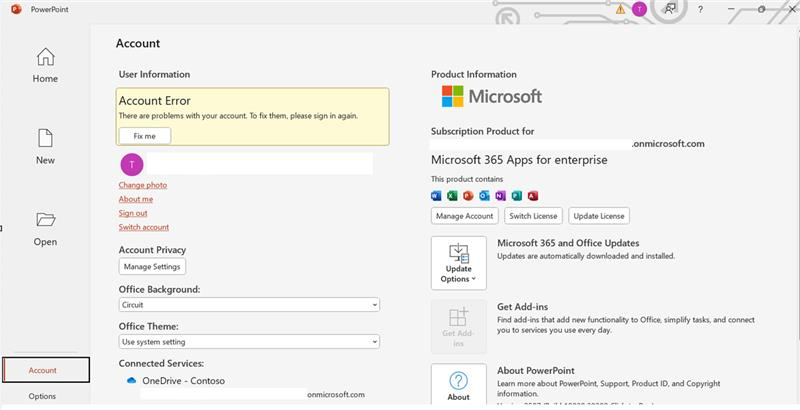The height and width of the screenshot is (410, 800).
Task: Click the greyed Get Add-ins button
Action: (x=459, y=327)
